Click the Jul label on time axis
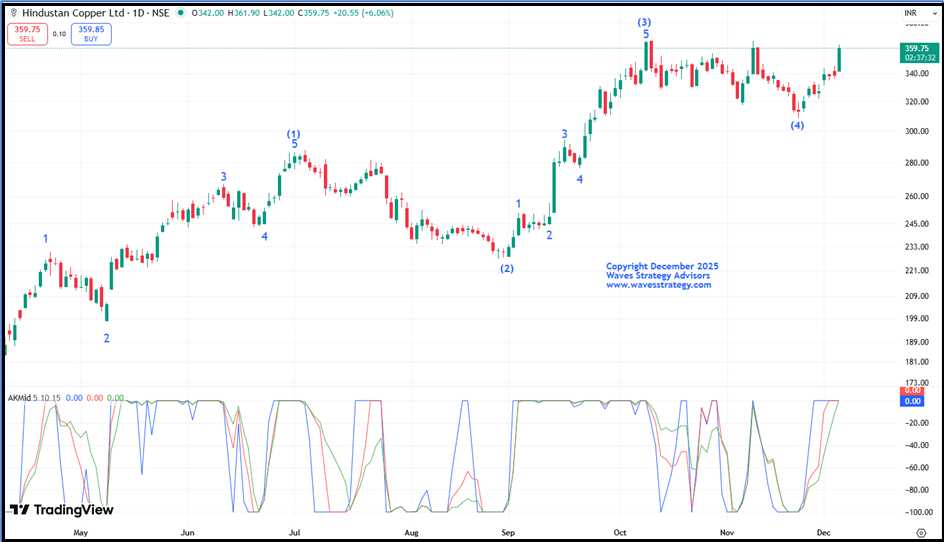This screenshot has width=944, height=542. pos(294,532)
